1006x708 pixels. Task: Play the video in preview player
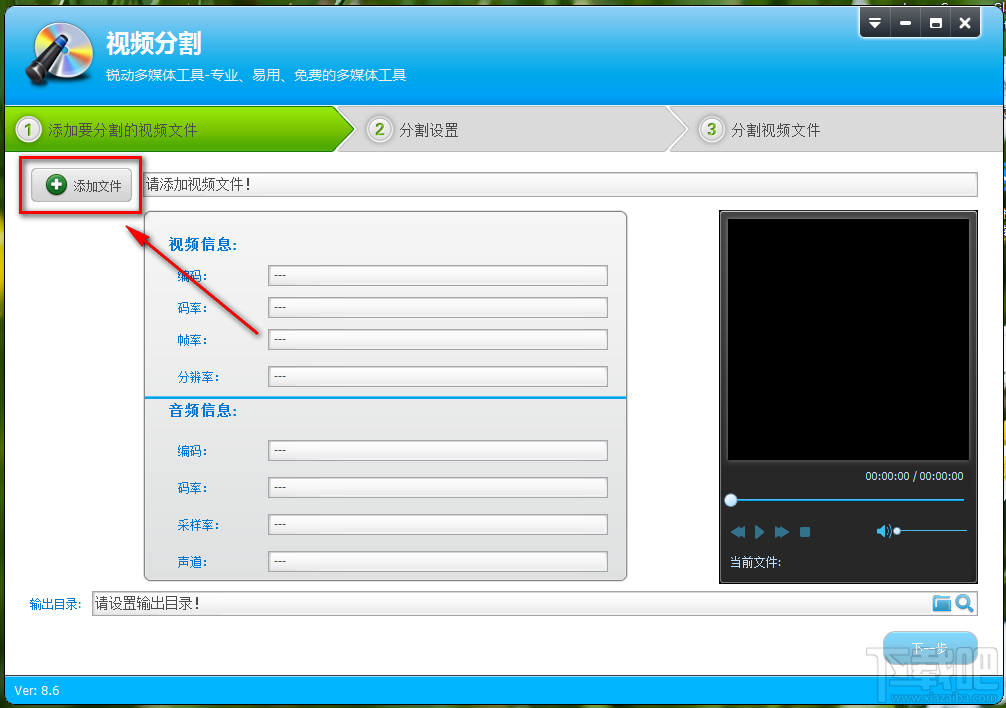(x=760, y=532)
